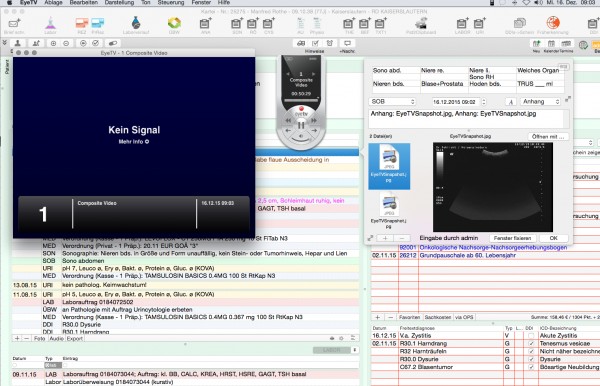Click the red record button on EyeTV remote

coord(301,109)
